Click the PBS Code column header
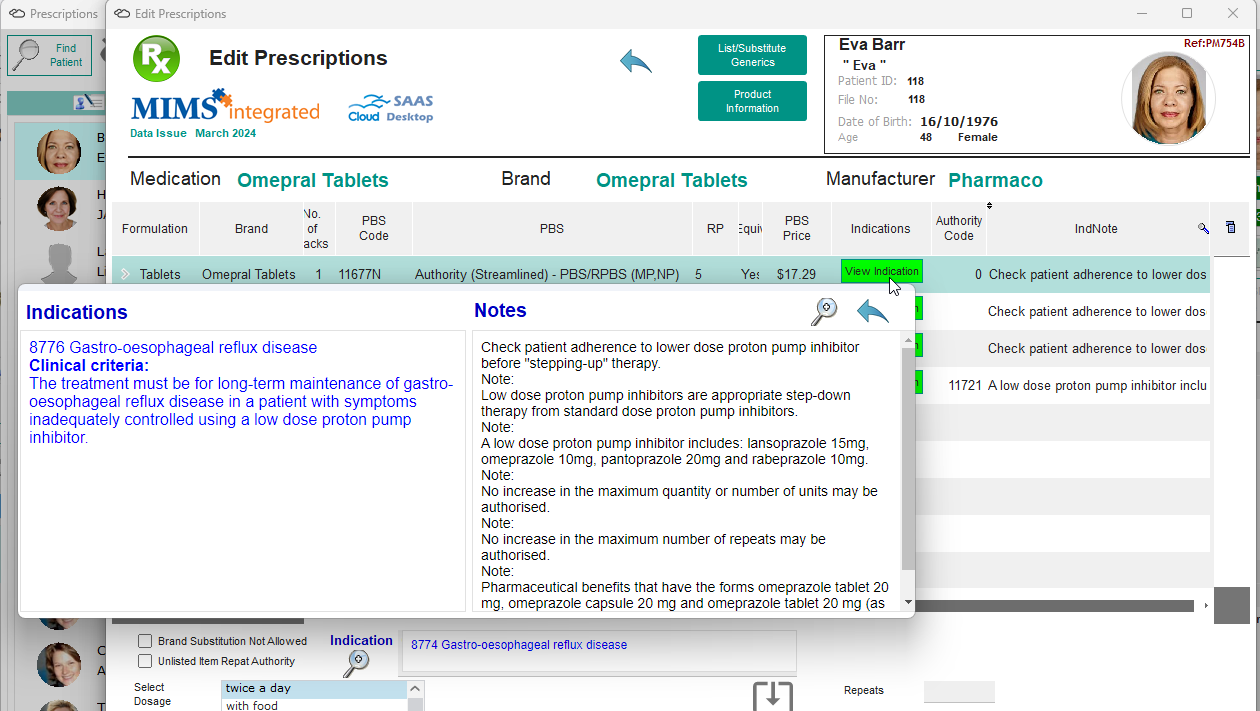Image resolution: width=1260 pixels, height=711 pixels. [374, 229]
